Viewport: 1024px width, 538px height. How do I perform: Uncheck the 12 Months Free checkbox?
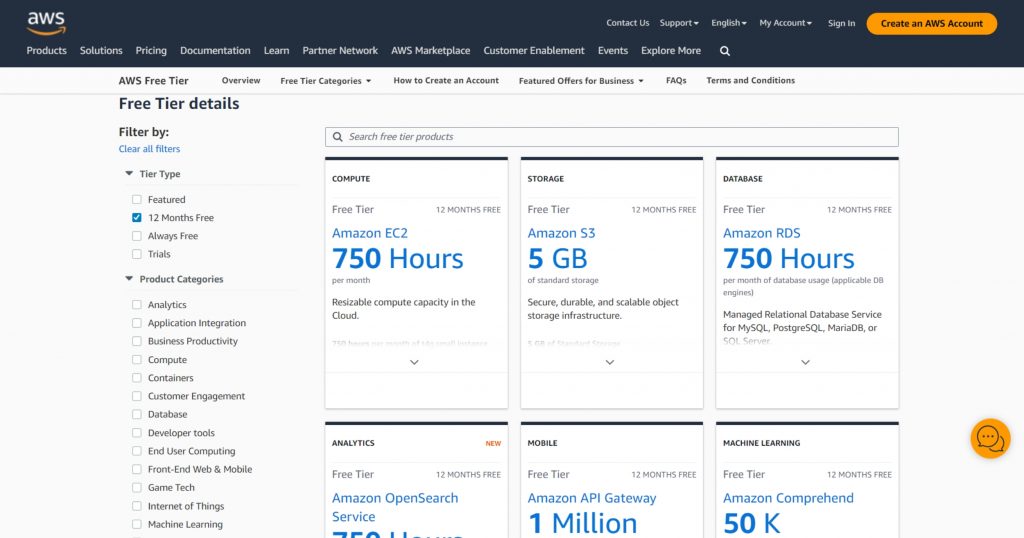coord(136,218)
